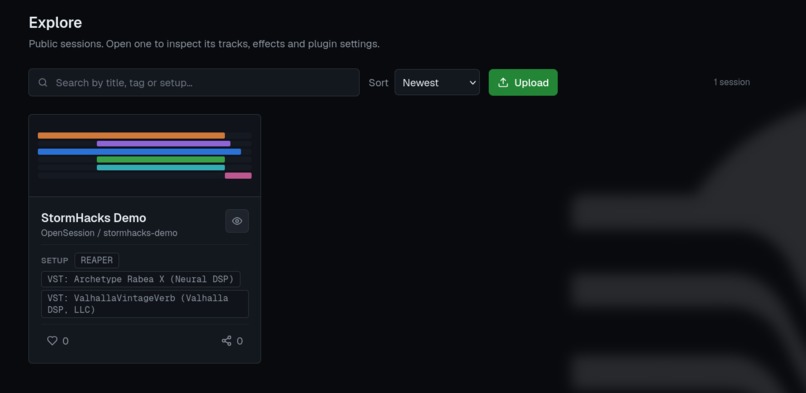This screenshot has width=806, height=393.
Task: Click the OpenSession / stormhacks-demo path
Action: click(109, 233)
